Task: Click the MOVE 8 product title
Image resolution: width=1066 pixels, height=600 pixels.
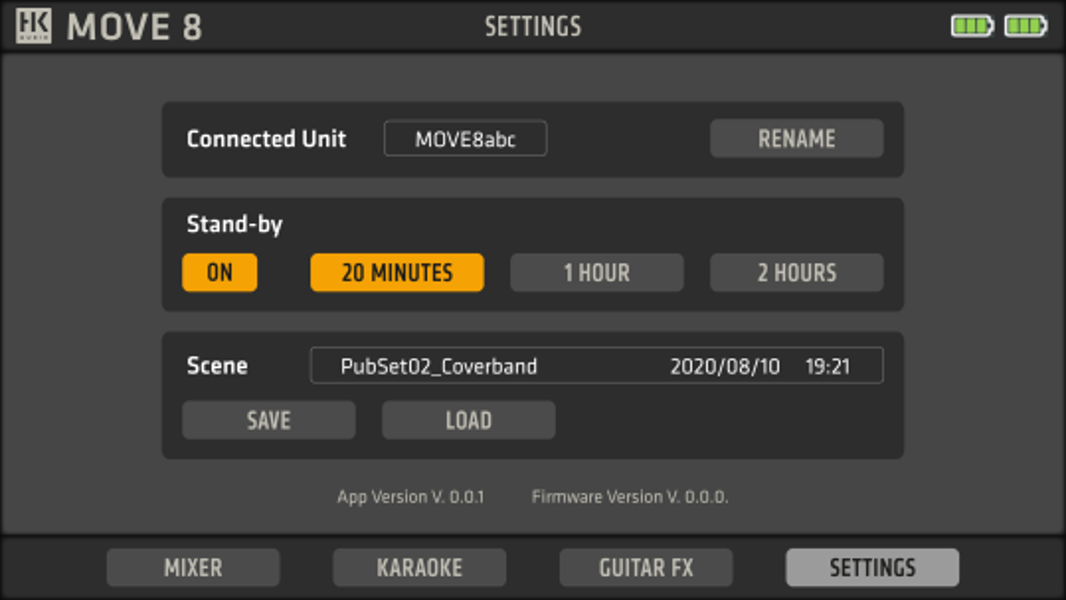Action: pyautogui.click(x=134, y=27)
